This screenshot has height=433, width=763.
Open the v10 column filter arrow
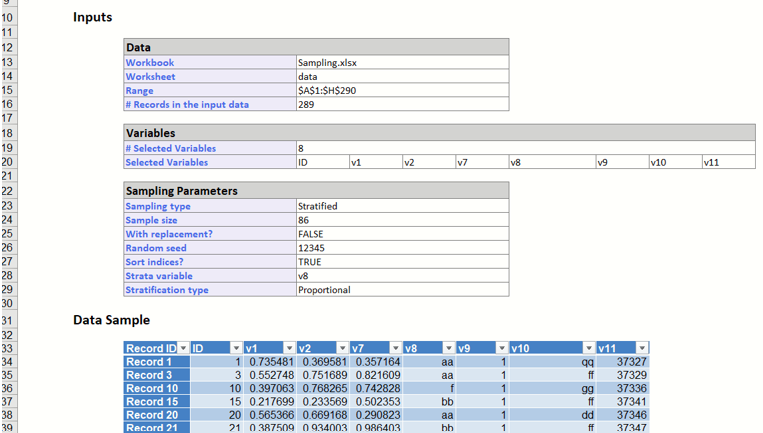click(588, 348)
